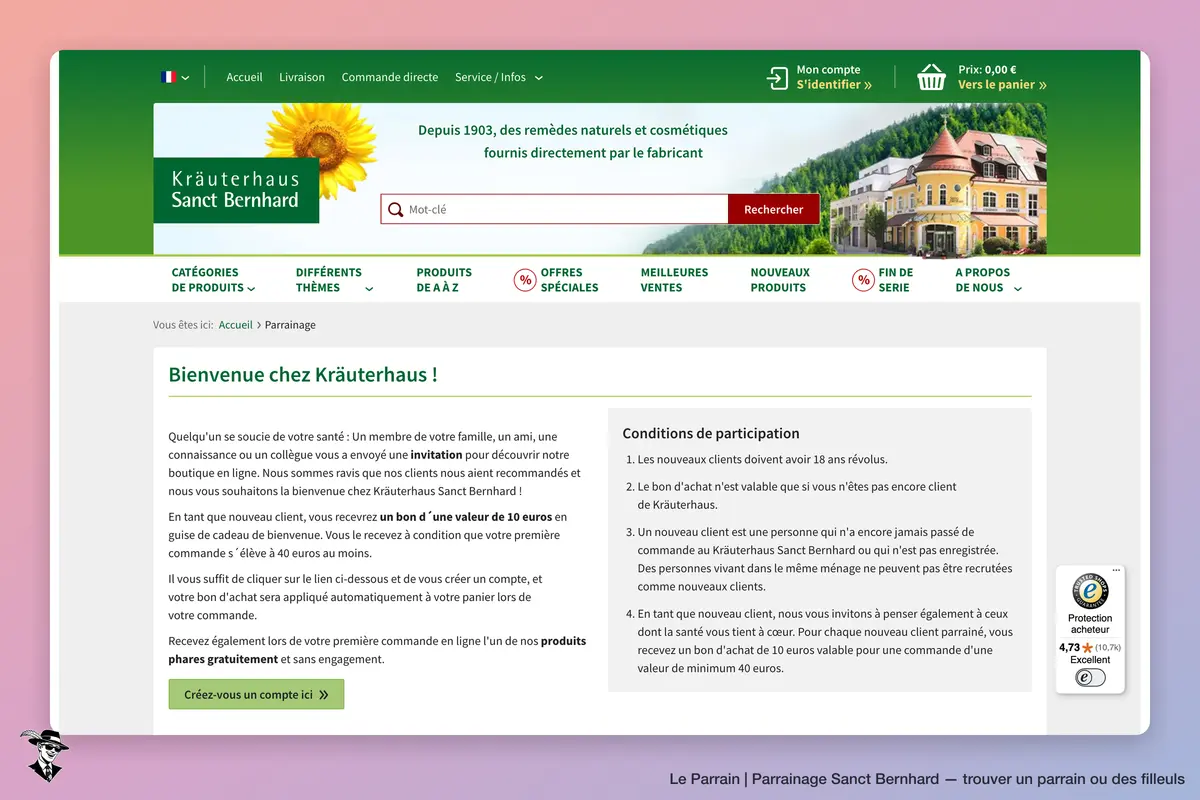
Task: Click the French flag language icon
Action: click(x=168, y=77)
